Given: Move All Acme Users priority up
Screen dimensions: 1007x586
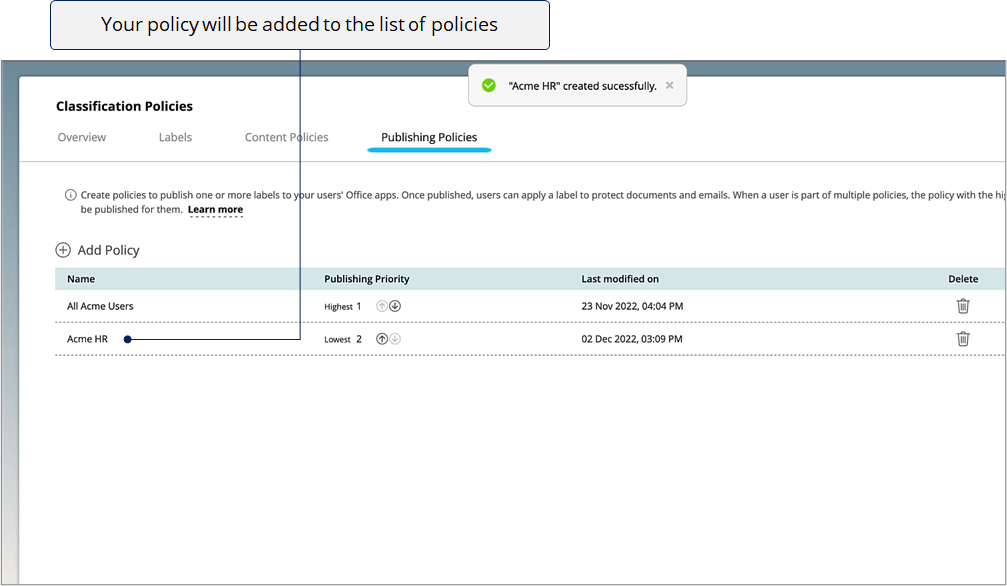Looking at the screenshot, I should [381, 306].
